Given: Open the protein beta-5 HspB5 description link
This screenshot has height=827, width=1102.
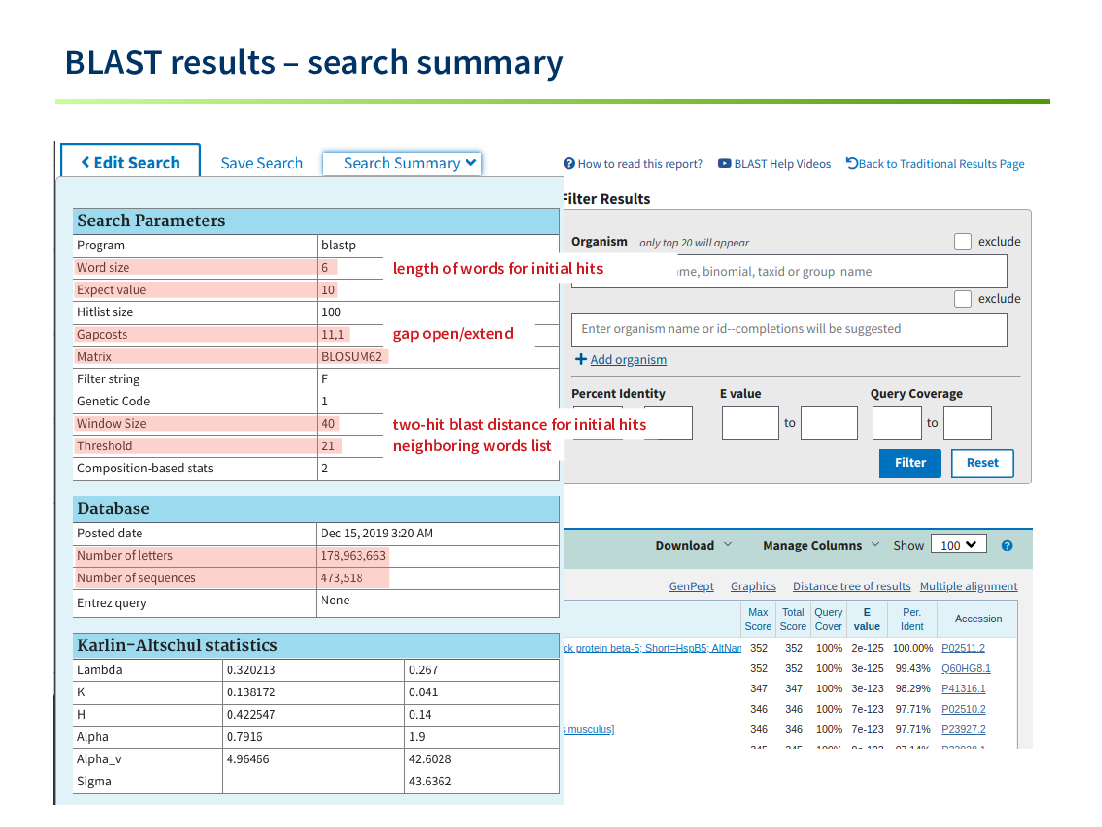Looking at the screenshot, I should point(652,648).
